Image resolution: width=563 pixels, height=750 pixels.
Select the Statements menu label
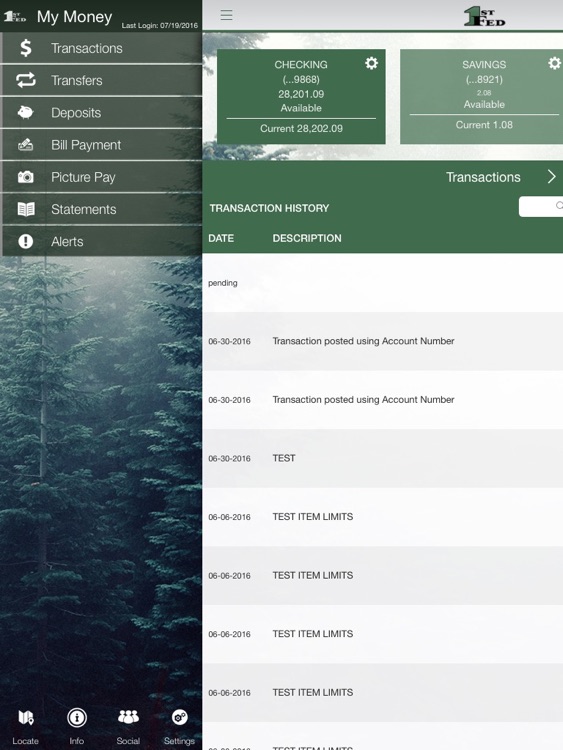pyautogui.click(x=84, y=209)
